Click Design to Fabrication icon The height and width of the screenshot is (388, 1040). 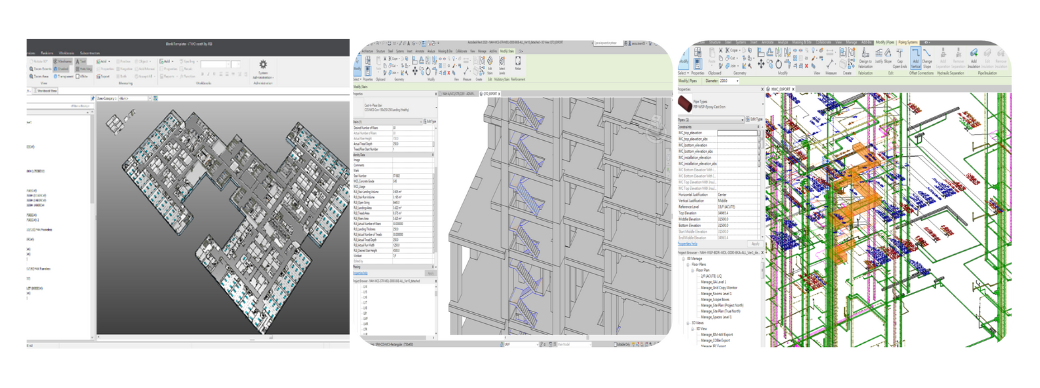(x=865, y=58)
